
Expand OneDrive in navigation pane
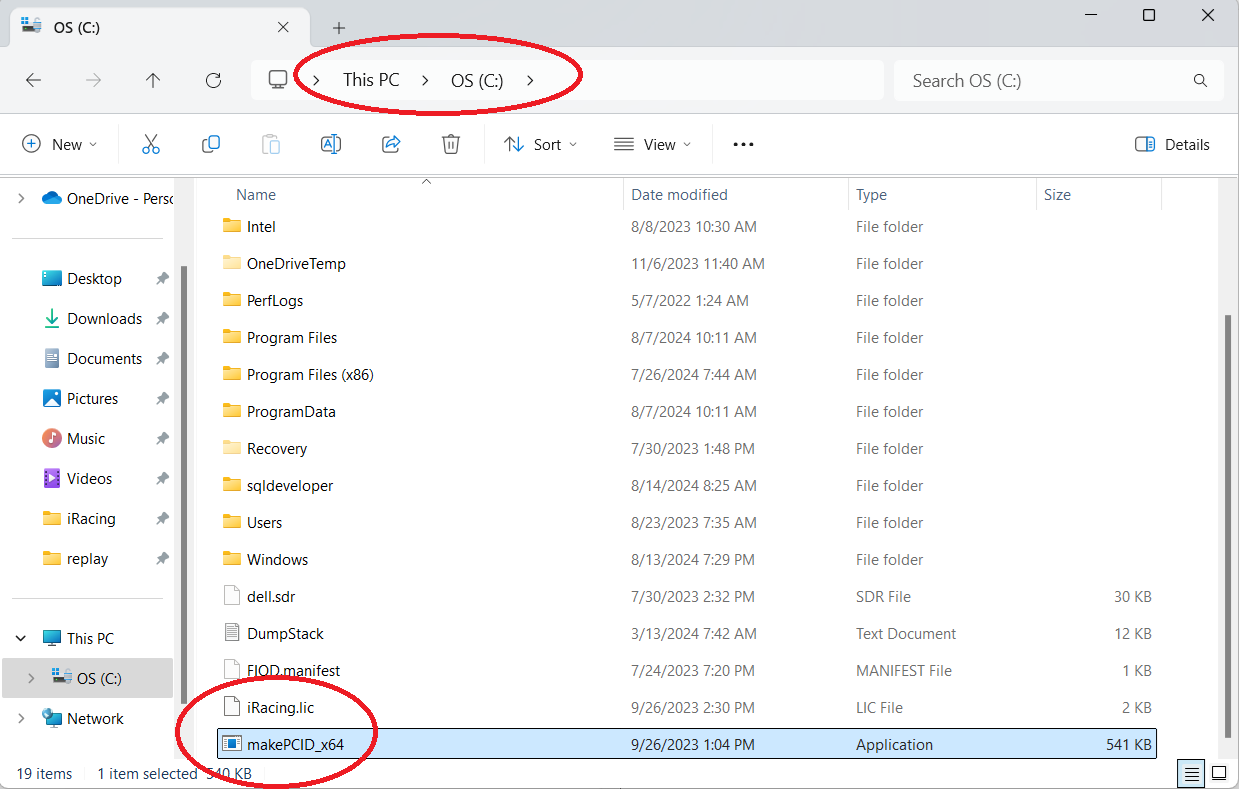coord(21,198)
